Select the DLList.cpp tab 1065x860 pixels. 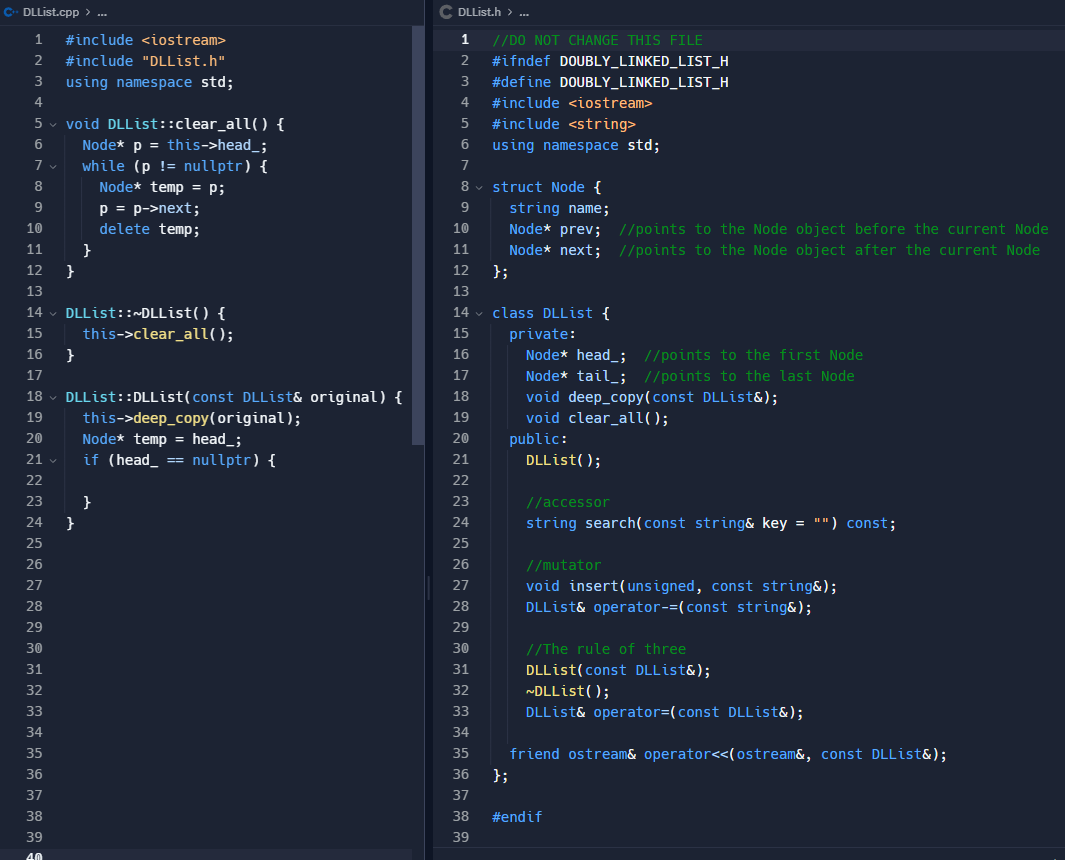[50, 12]
